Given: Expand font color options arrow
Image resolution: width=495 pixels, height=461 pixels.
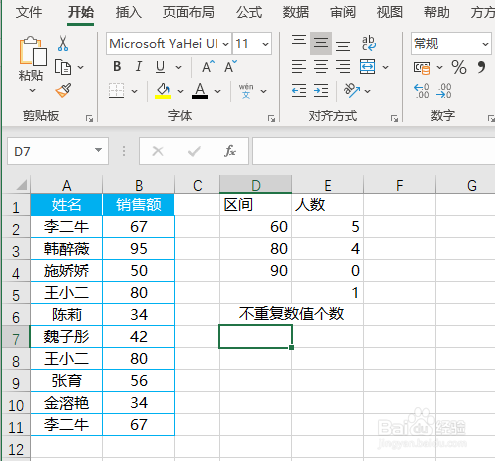Looking at the screenshot, I should pyautogui.click(x=217, y=91).
